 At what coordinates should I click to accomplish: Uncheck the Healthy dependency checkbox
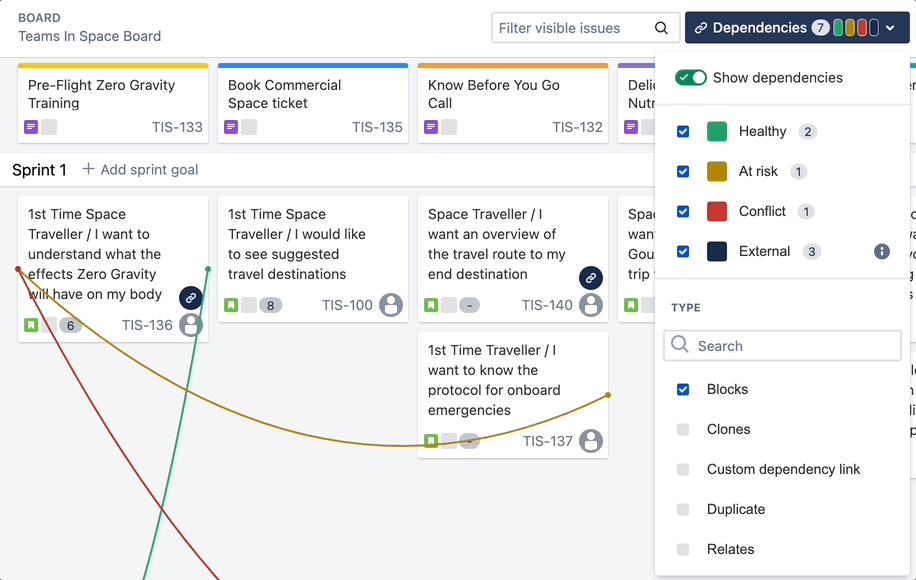point(683,131)
